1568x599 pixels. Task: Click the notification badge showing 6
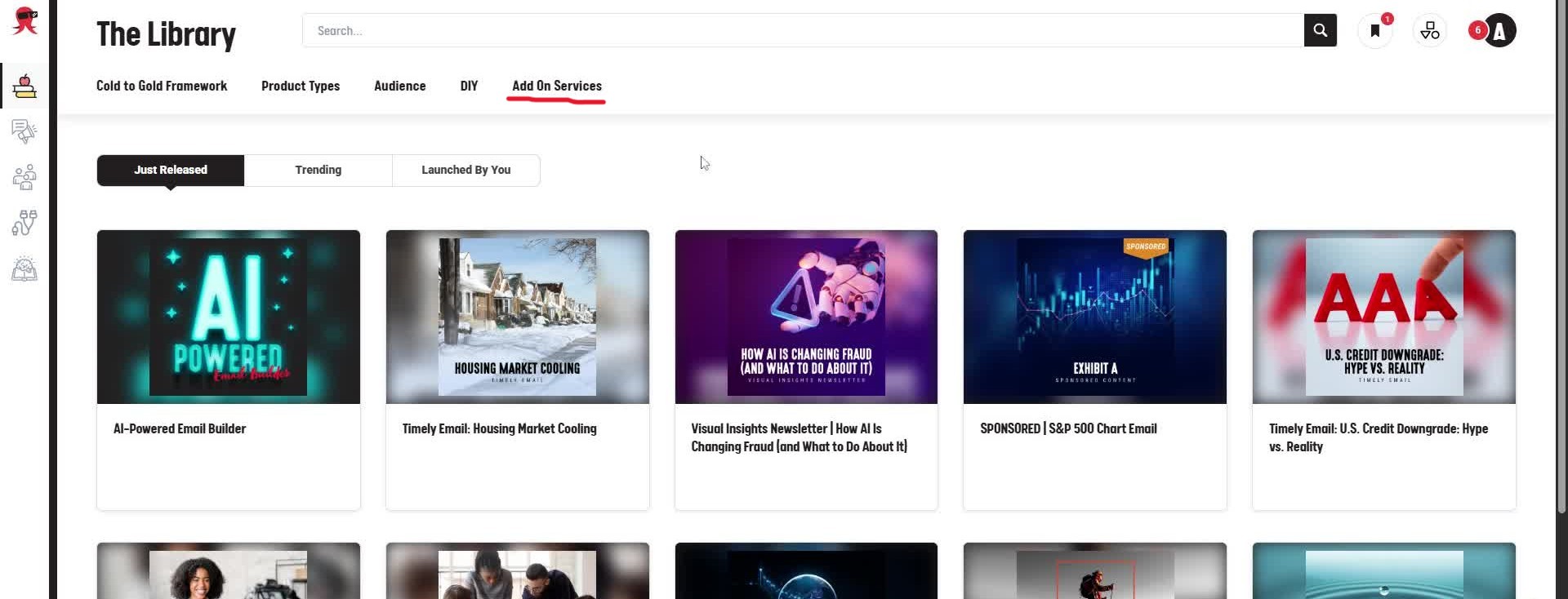click(1477, 30)
